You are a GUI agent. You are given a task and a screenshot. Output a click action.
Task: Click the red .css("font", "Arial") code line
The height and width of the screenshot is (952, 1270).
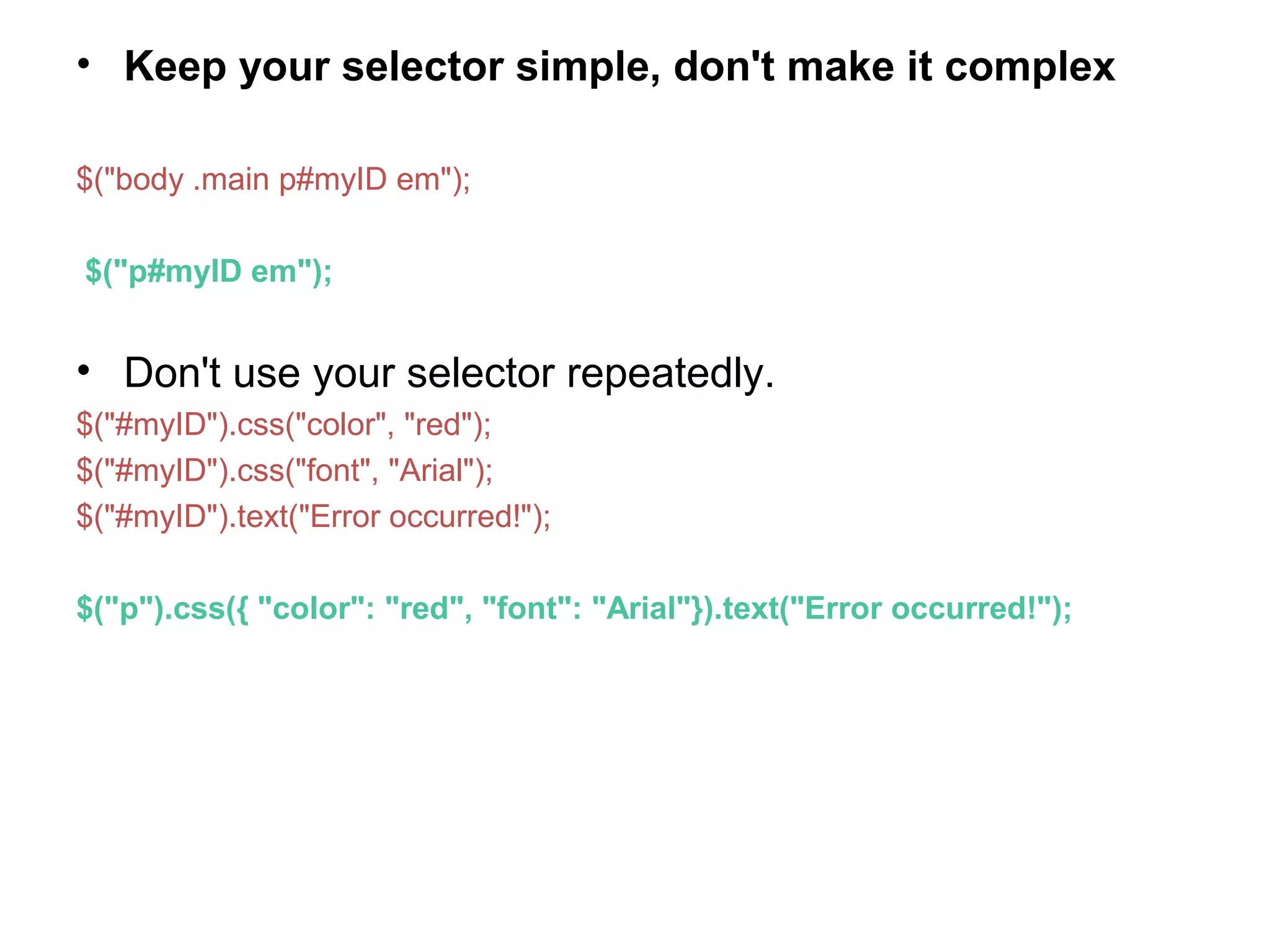(284, 470)
